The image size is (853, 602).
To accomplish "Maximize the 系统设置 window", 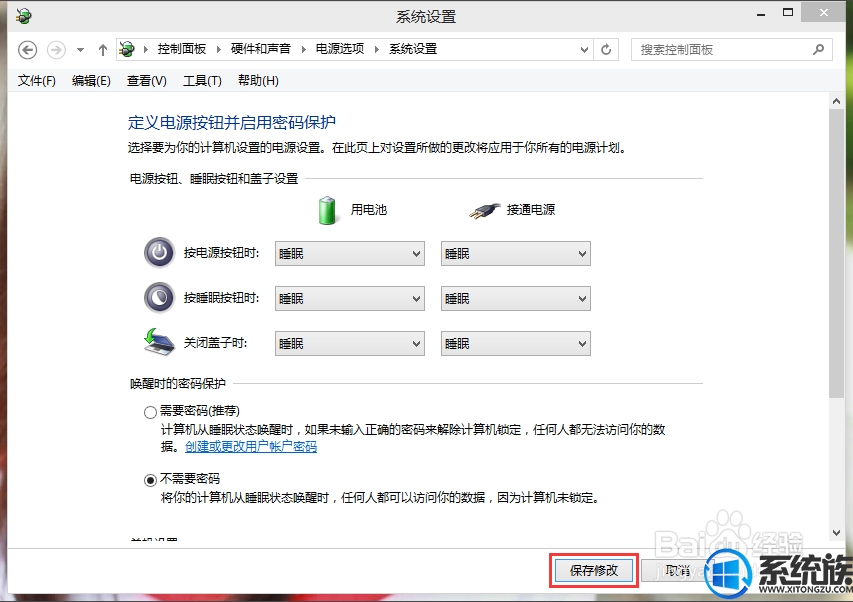I will 787,13.
